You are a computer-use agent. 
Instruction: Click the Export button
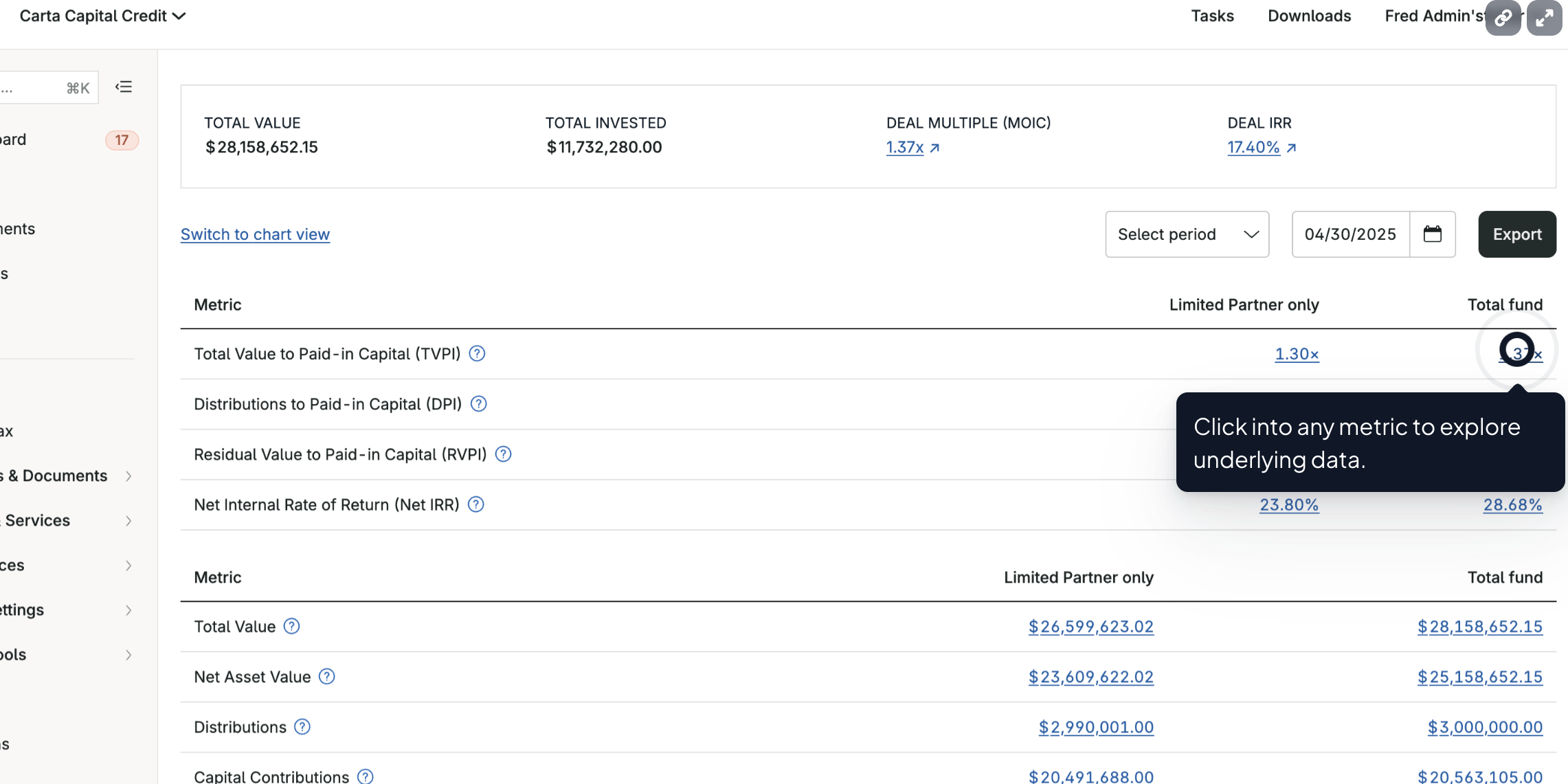coord(1516,234)
